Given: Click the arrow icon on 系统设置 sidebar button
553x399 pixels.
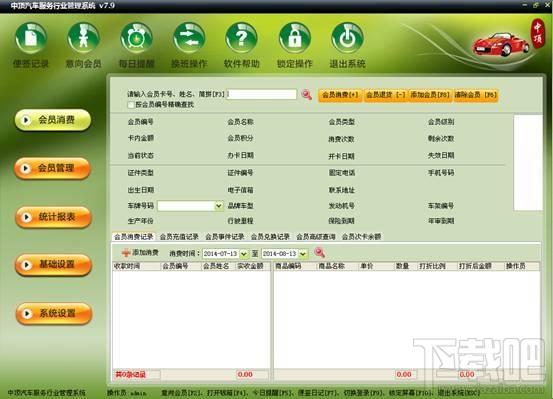Looking at the screenshot, I should click(x=27, y=313).
